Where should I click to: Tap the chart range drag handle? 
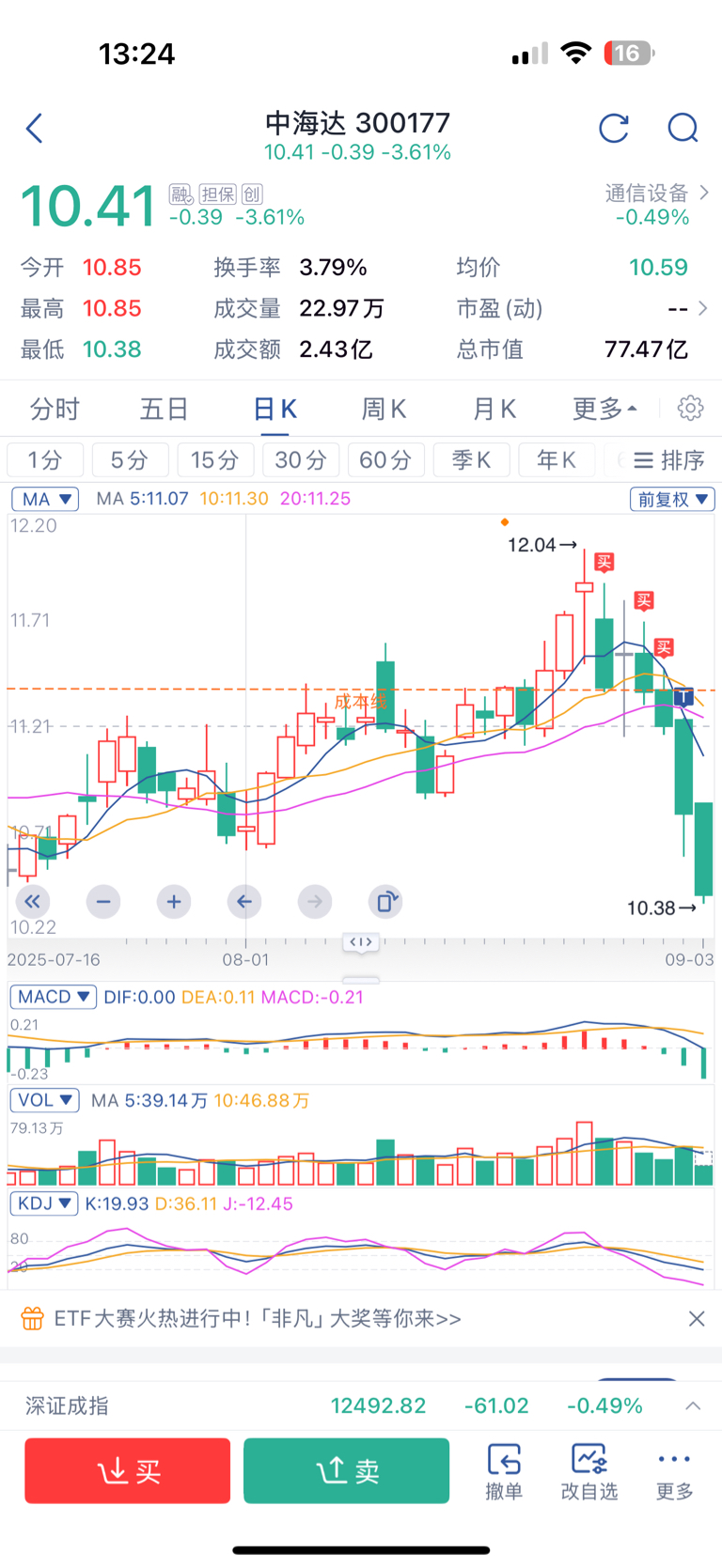coord(361,941)
